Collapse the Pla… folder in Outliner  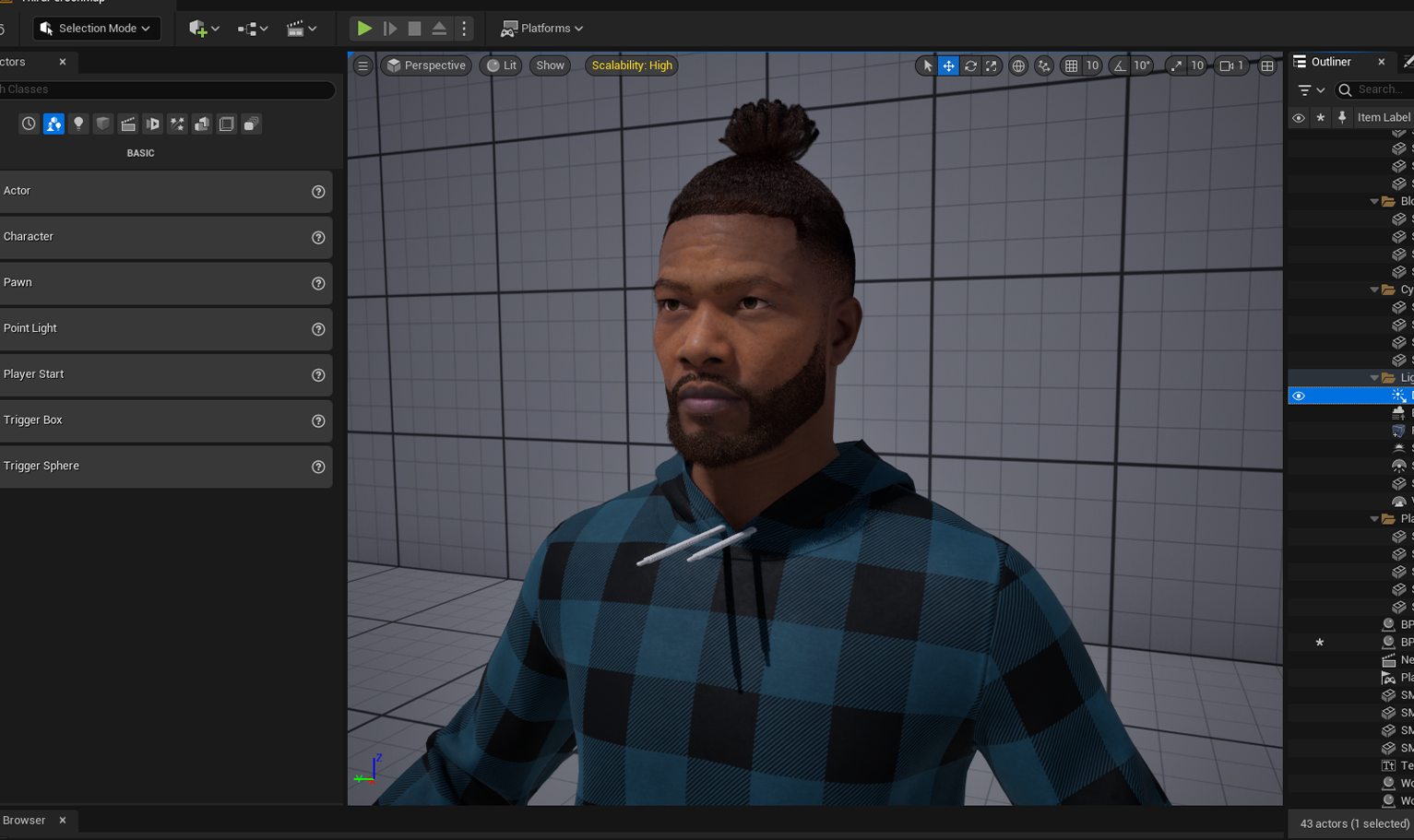point(1374,519)
